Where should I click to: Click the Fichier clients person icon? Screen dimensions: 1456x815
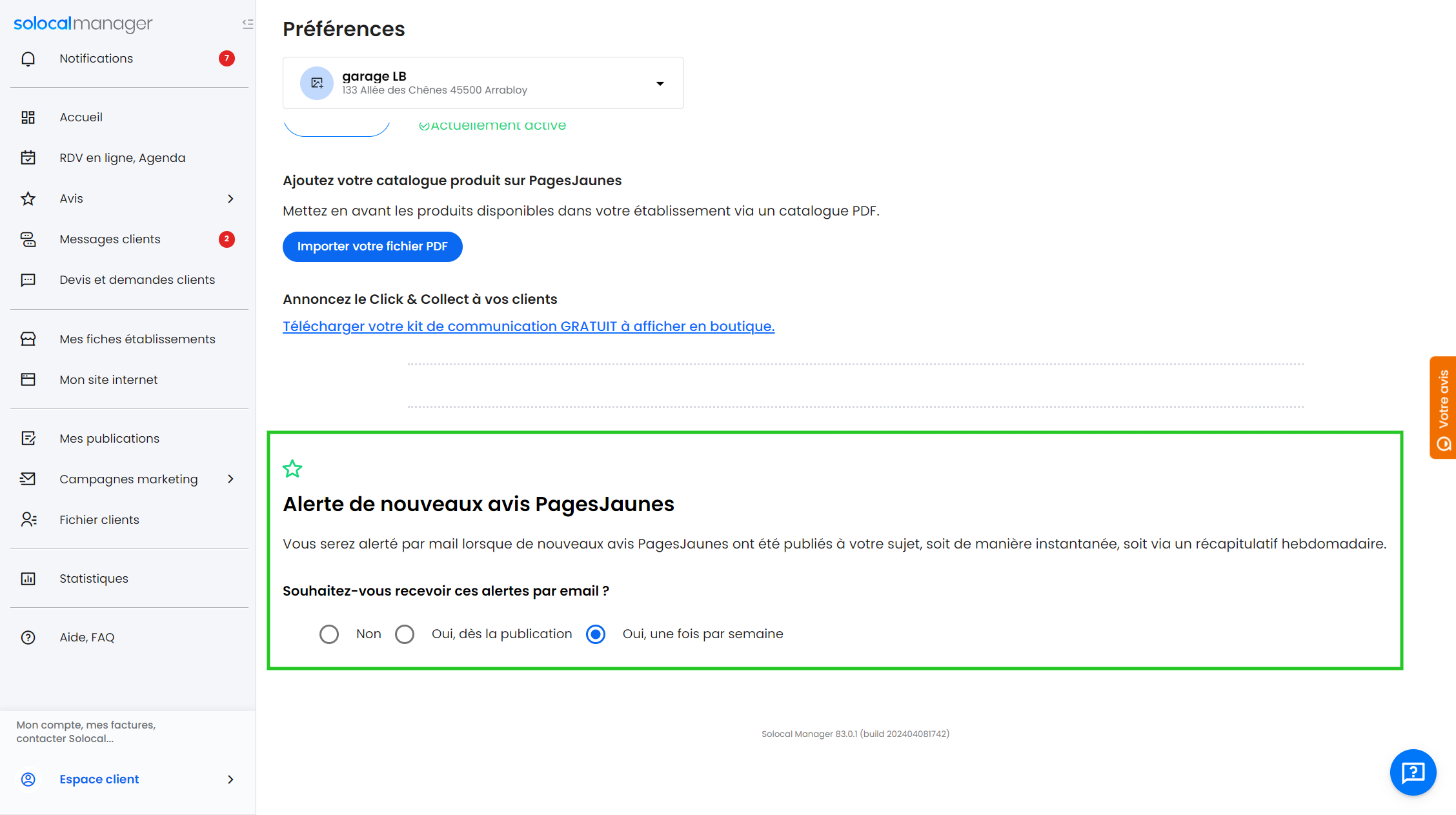pyautogui.click(x=28, y=520)
